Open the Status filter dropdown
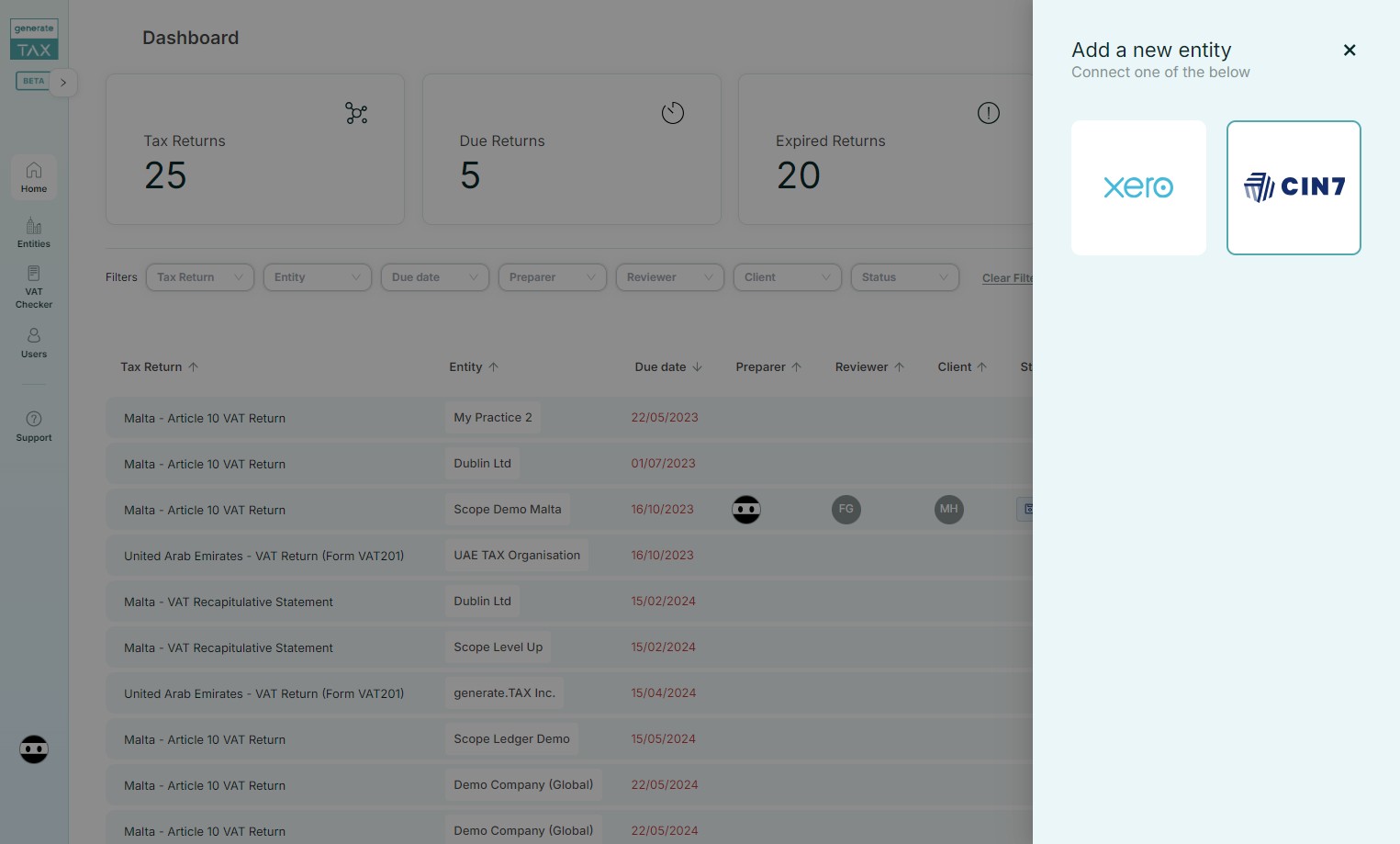Viewport: 1400px width, 844px height. tap(905, 277)
